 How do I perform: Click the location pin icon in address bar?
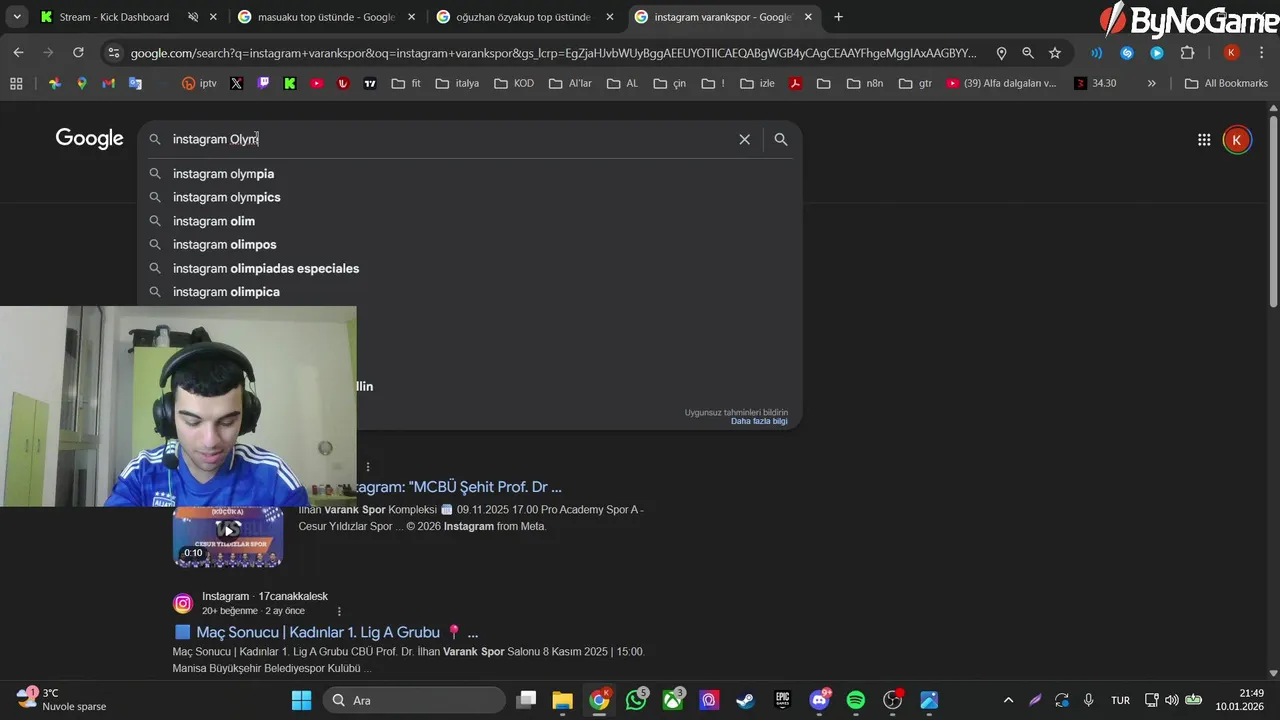[x=1001, y=53]
